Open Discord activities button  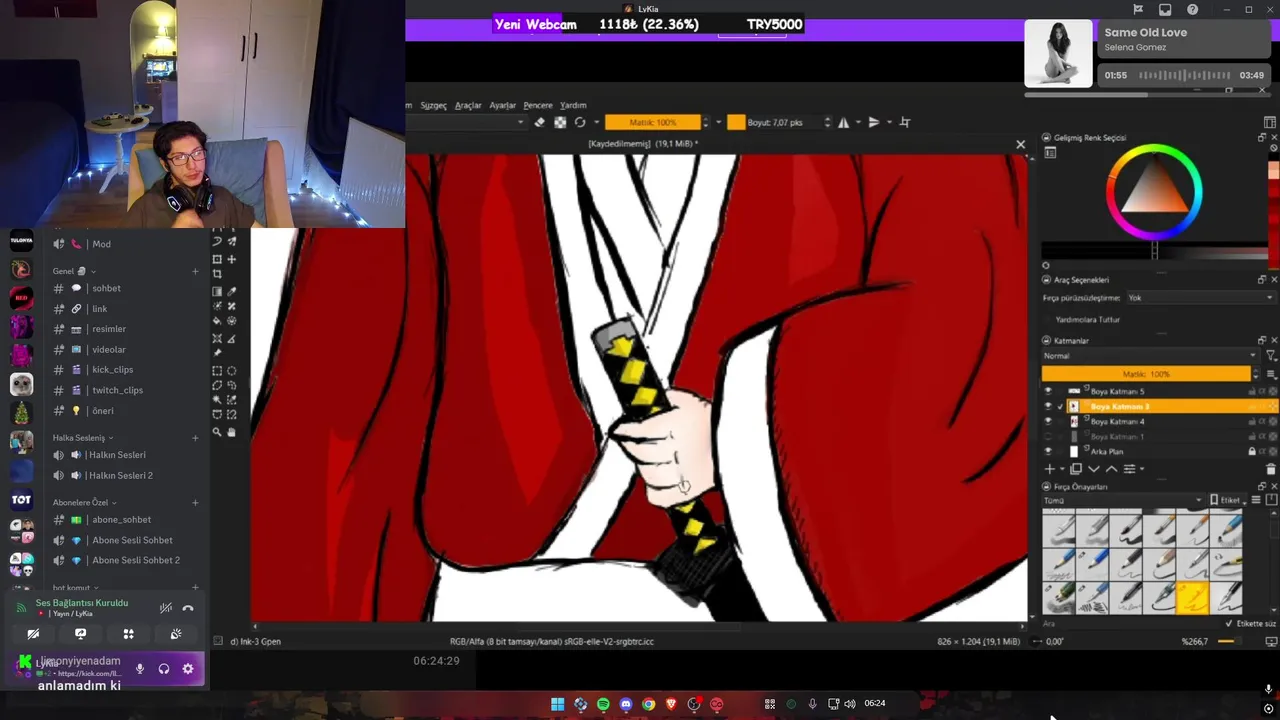click(x=128, y=634)
